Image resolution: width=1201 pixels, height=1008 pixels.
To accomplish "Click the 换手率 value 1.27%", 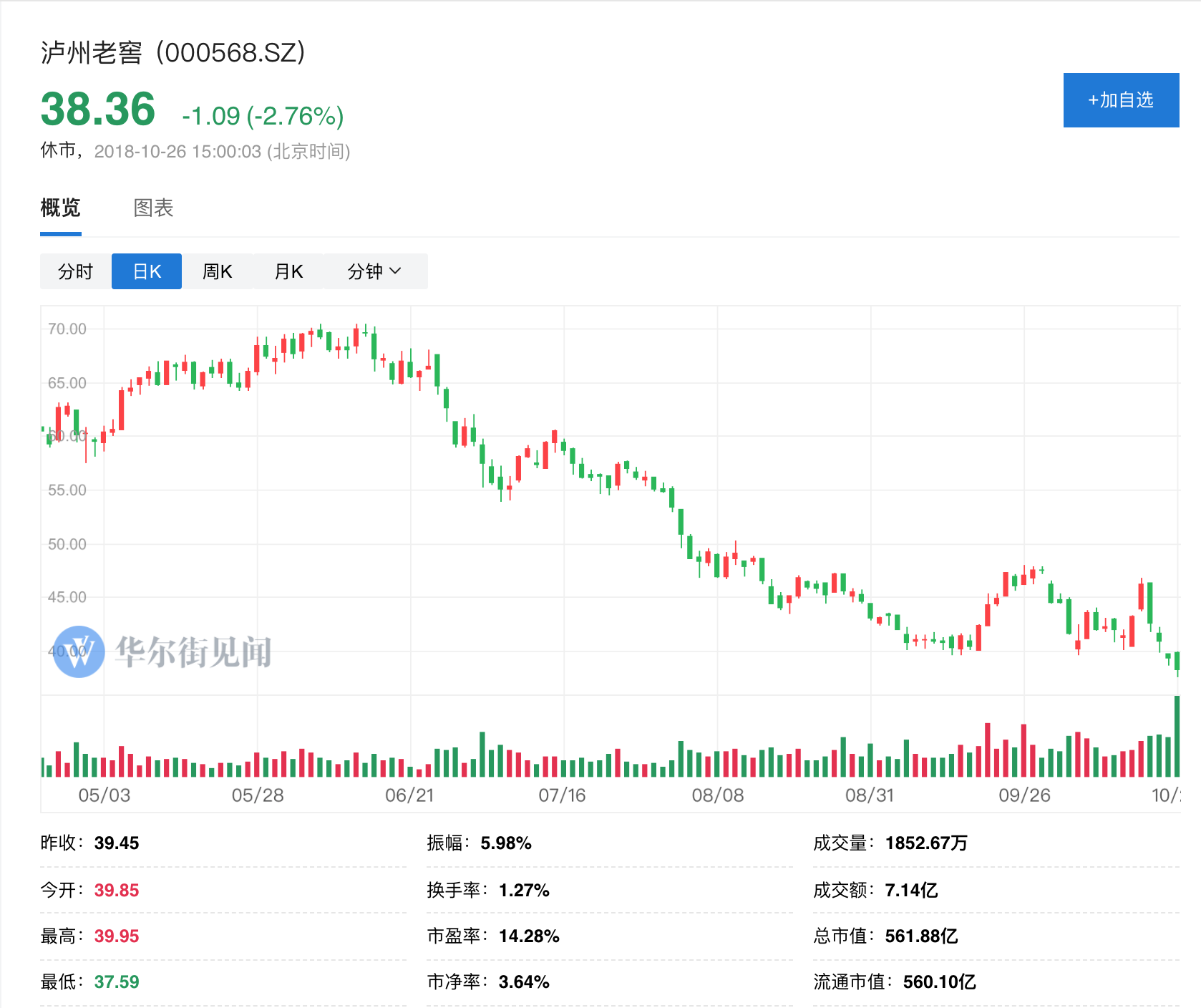I will (524, 891).
